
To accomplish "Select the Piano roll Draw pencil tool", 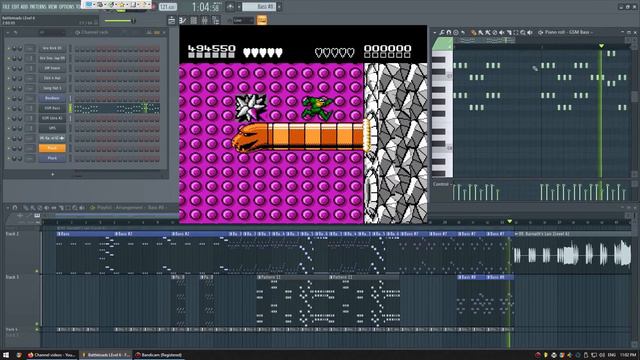I will 473,33.
